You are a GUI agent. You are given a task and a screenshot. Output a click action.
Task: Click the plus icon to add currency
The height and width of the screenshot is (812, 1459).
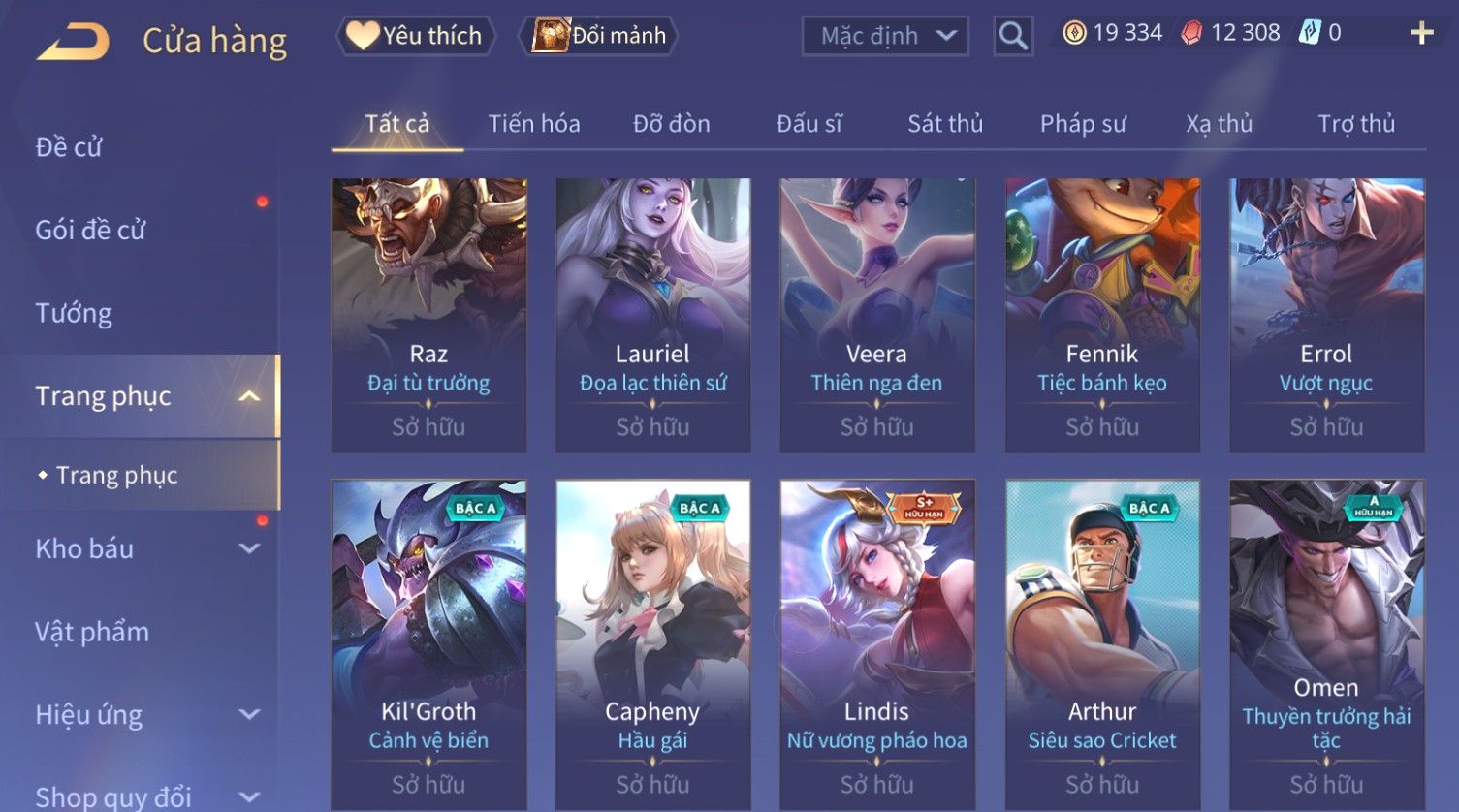[x=1421, y=33]
